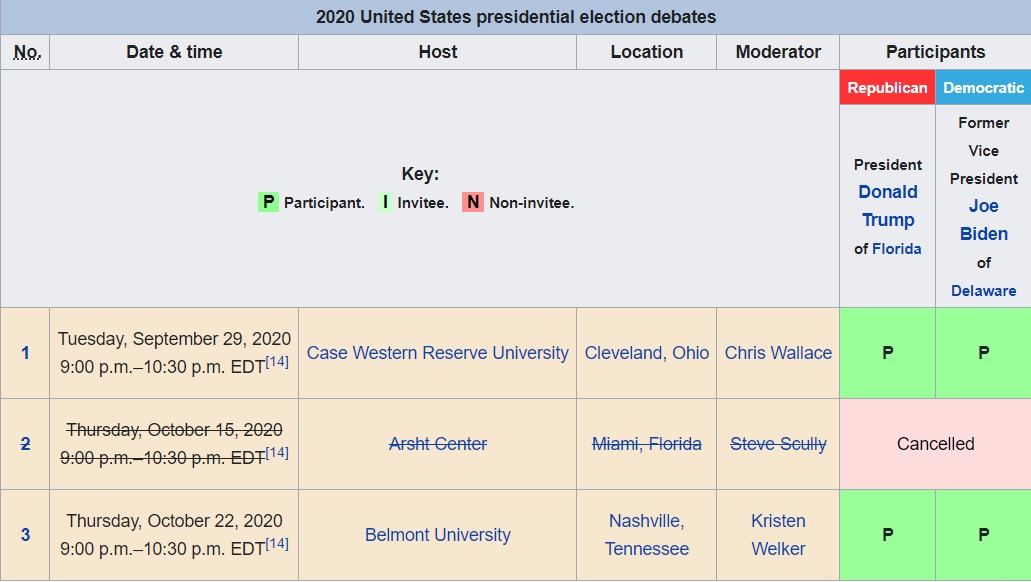Viewport: 1031px width, 582px height.
Task: Open the Miami, Florida link
Action: (x=647, y=444)
